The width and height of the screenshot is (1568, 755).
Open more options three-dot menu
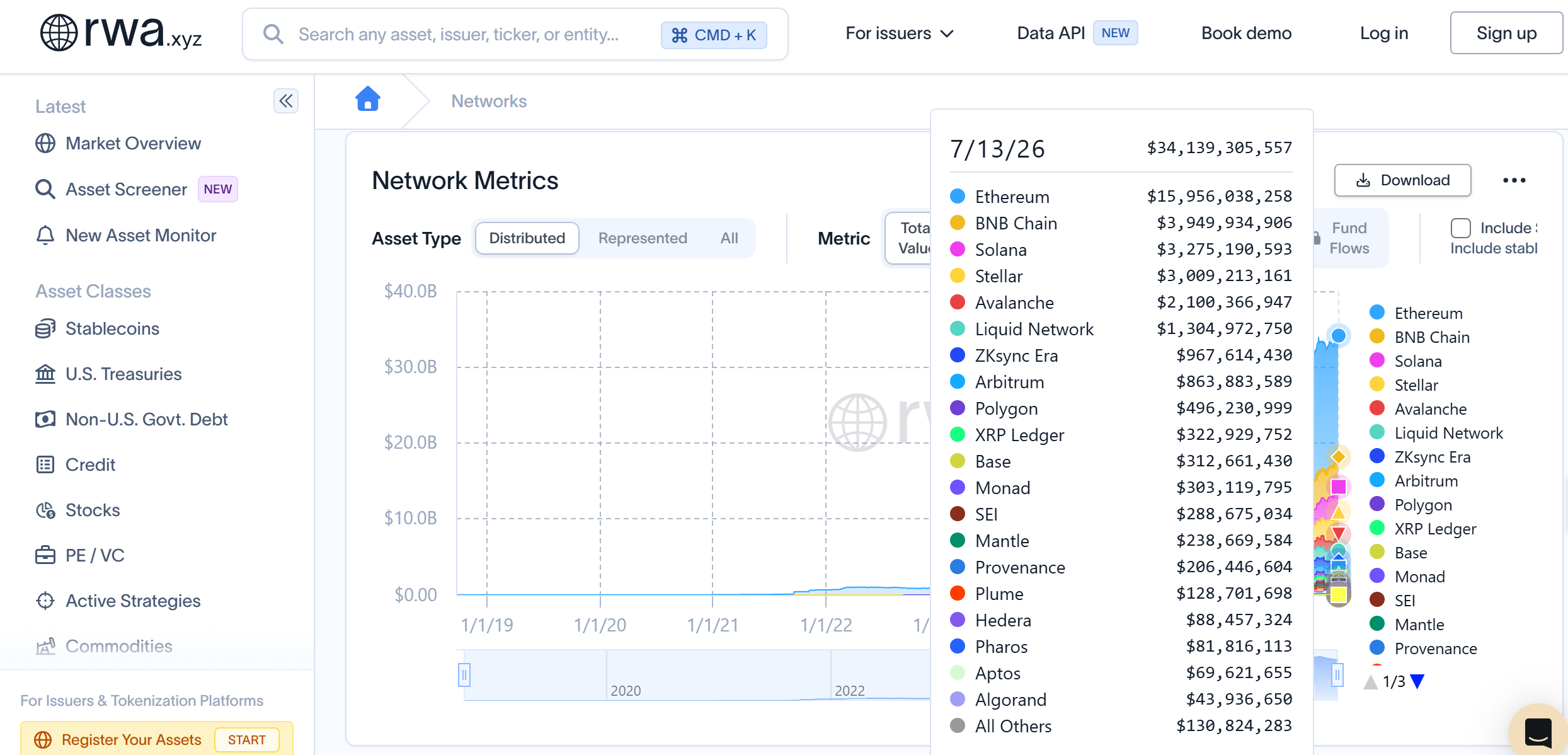[1514, 180]
